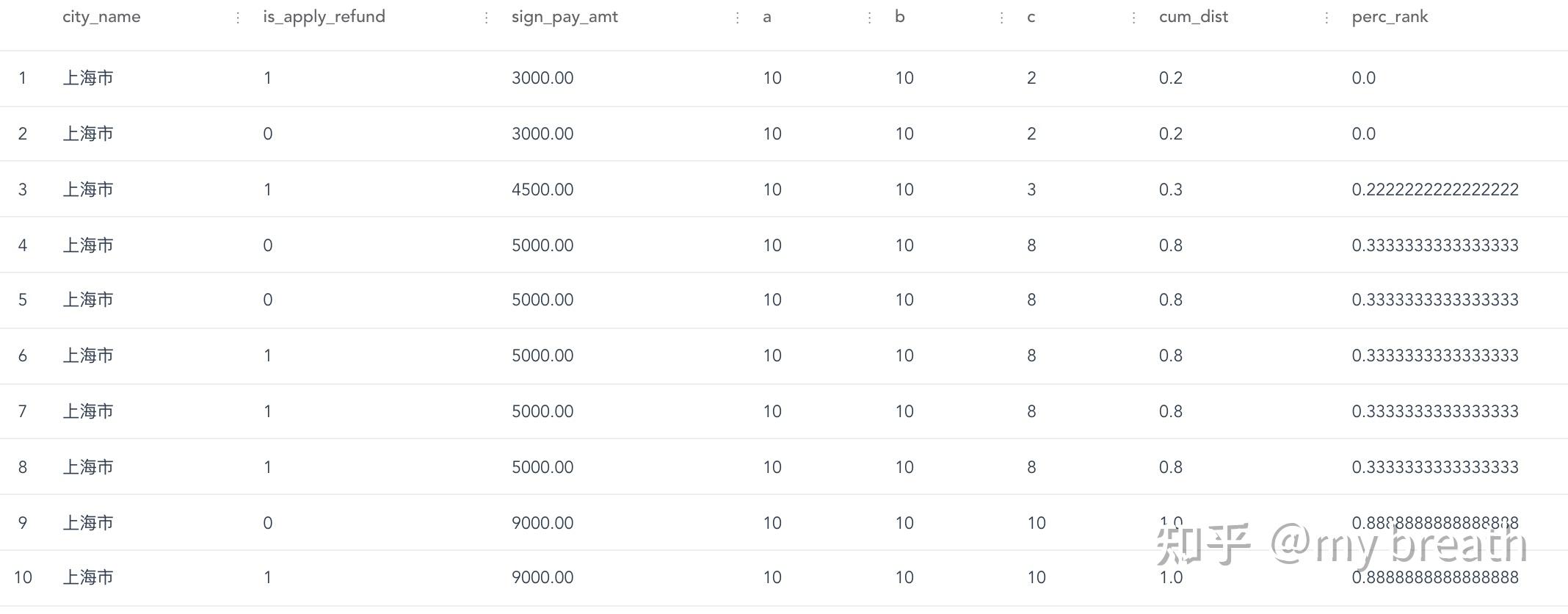
Task: Click the sign_pay_amt column's three-dot icon
Action: [x=737, y=18]
